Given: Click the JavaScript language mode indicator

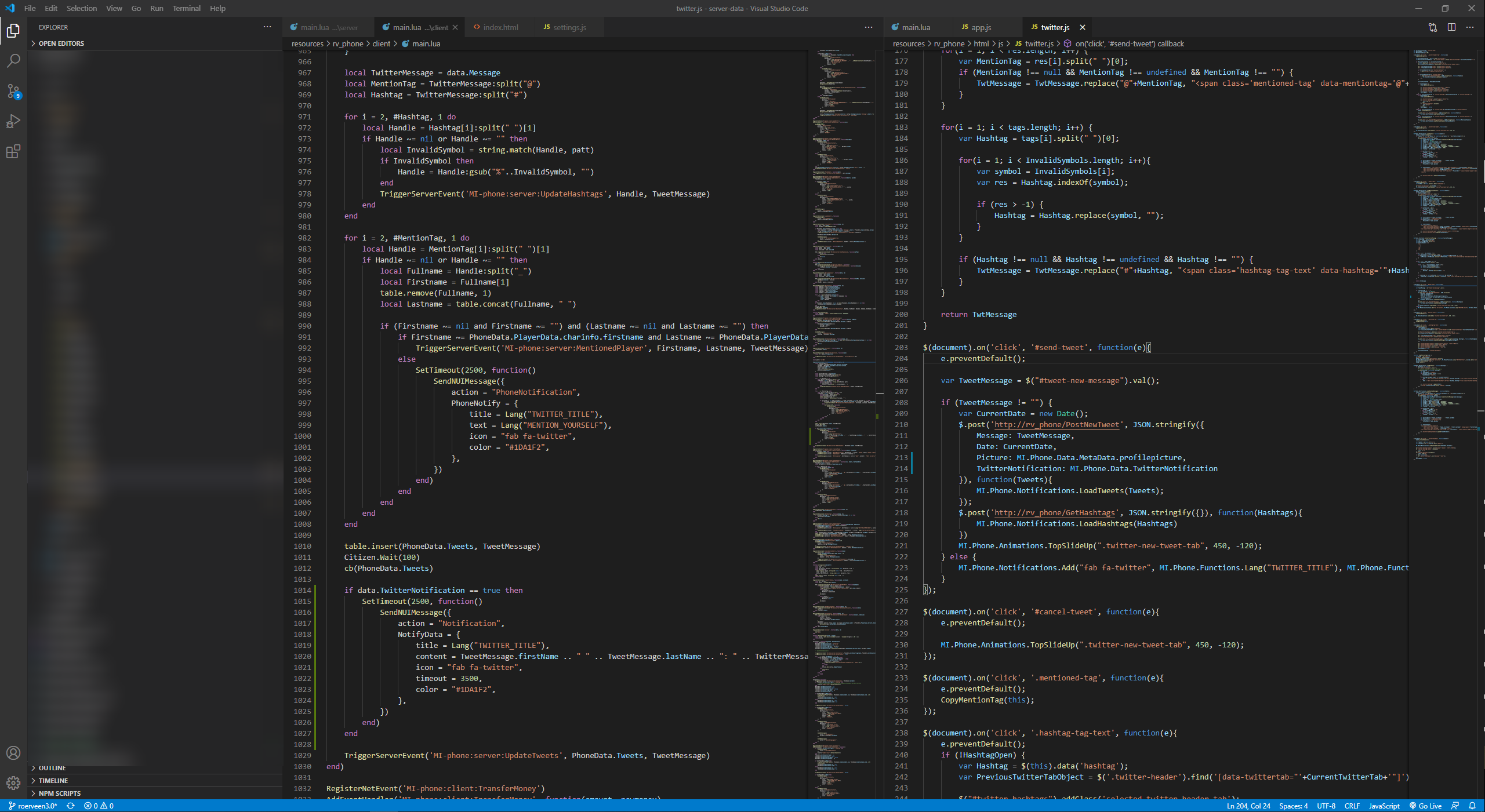Looking at the screenshot, I should (1384, 806).
